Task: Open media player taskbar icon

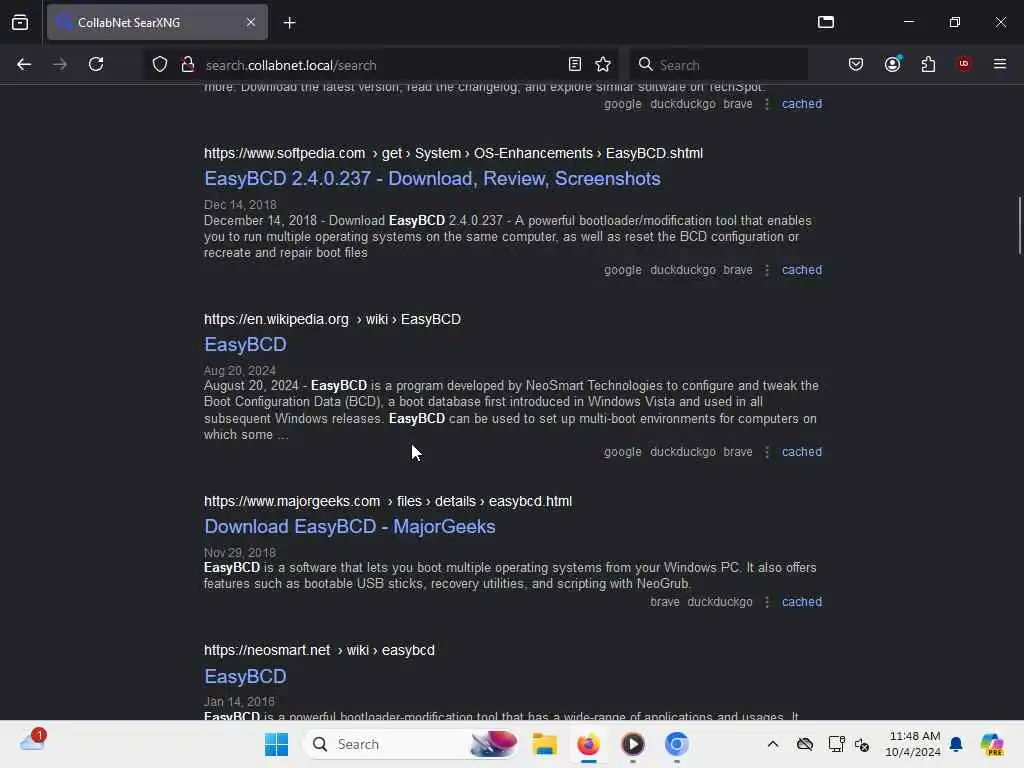Action: click(633, 744)
